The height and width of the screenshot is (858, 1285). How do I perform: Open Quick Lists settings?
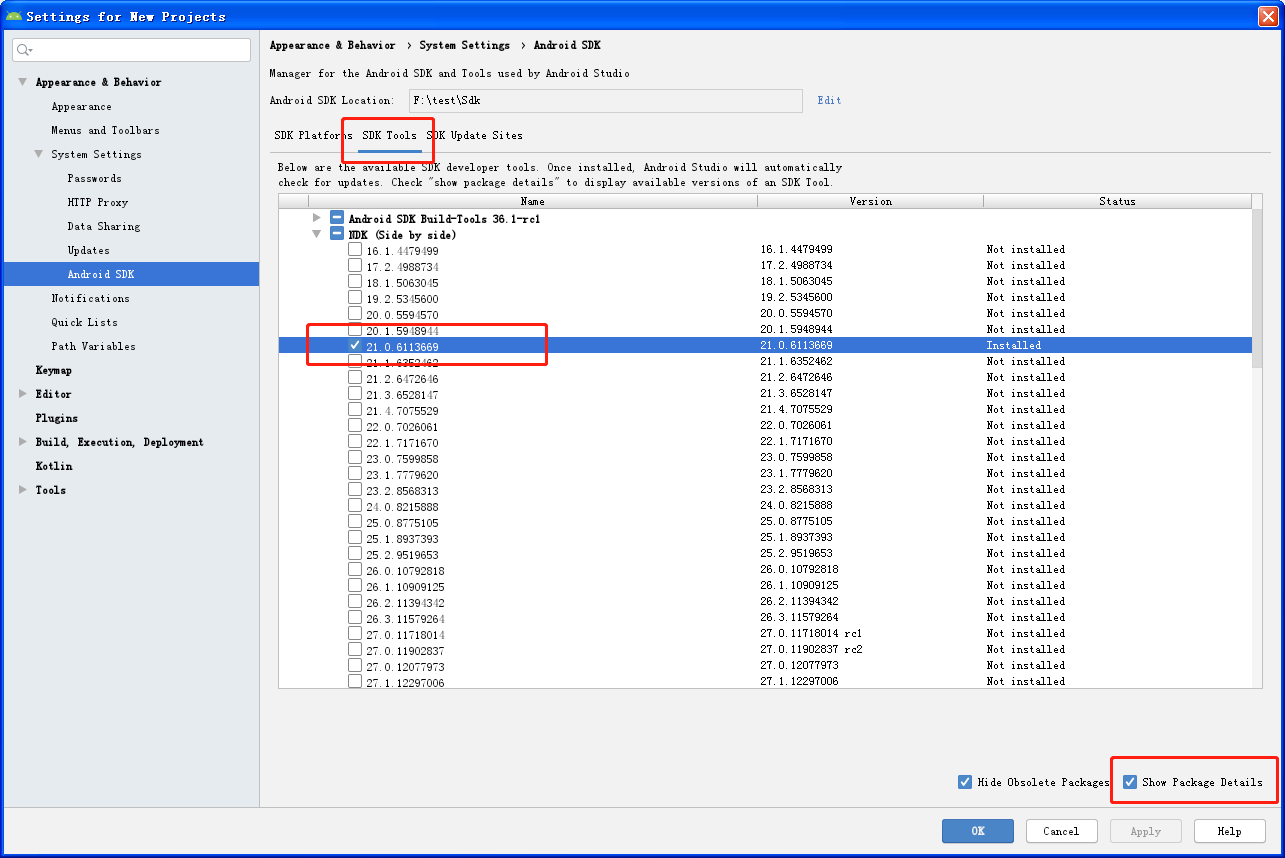pos(85,322)
